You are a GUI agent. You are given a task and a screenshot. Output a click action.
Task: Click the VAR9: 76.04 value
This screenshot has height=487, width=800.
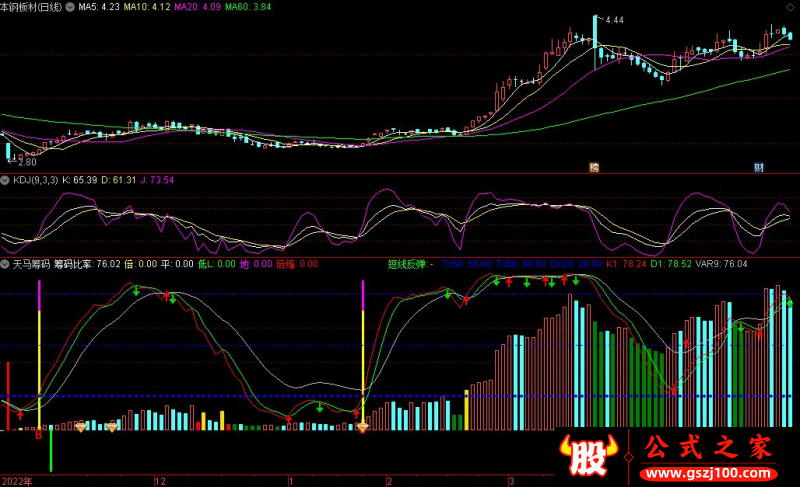(x=721, y=264)
